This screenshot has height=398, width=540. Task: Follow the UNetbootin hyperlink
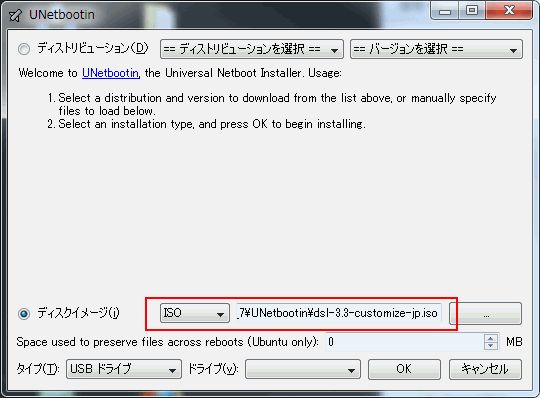[x=111, y=73]
